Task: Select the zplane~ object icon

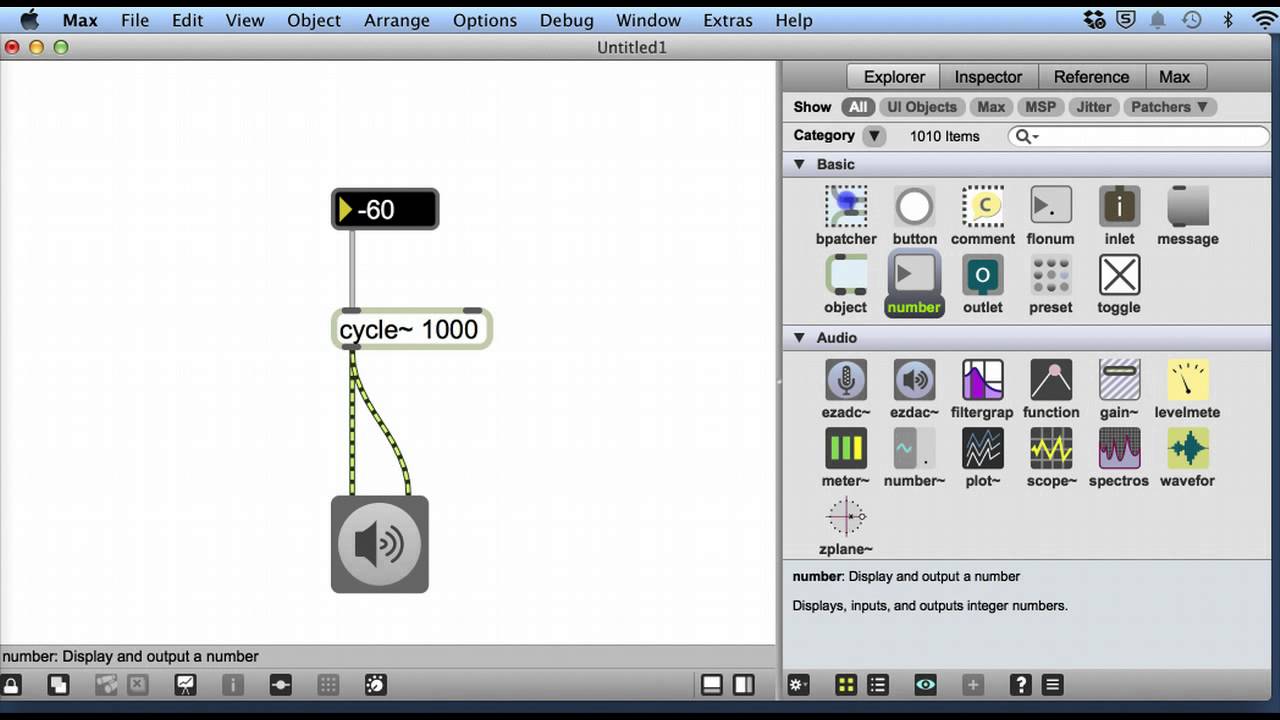Action: 846,517
